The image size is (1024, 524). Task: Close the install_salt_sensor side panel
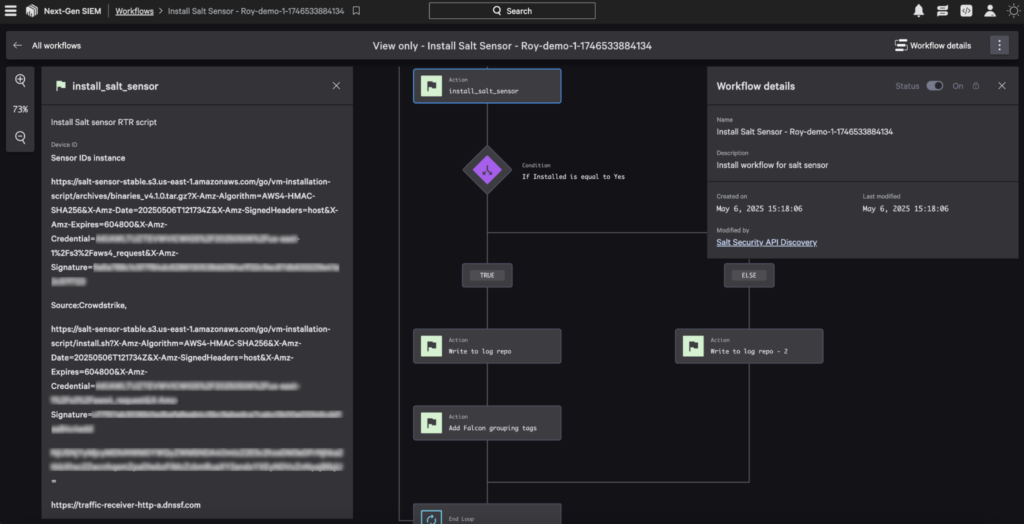coord(336,86)
